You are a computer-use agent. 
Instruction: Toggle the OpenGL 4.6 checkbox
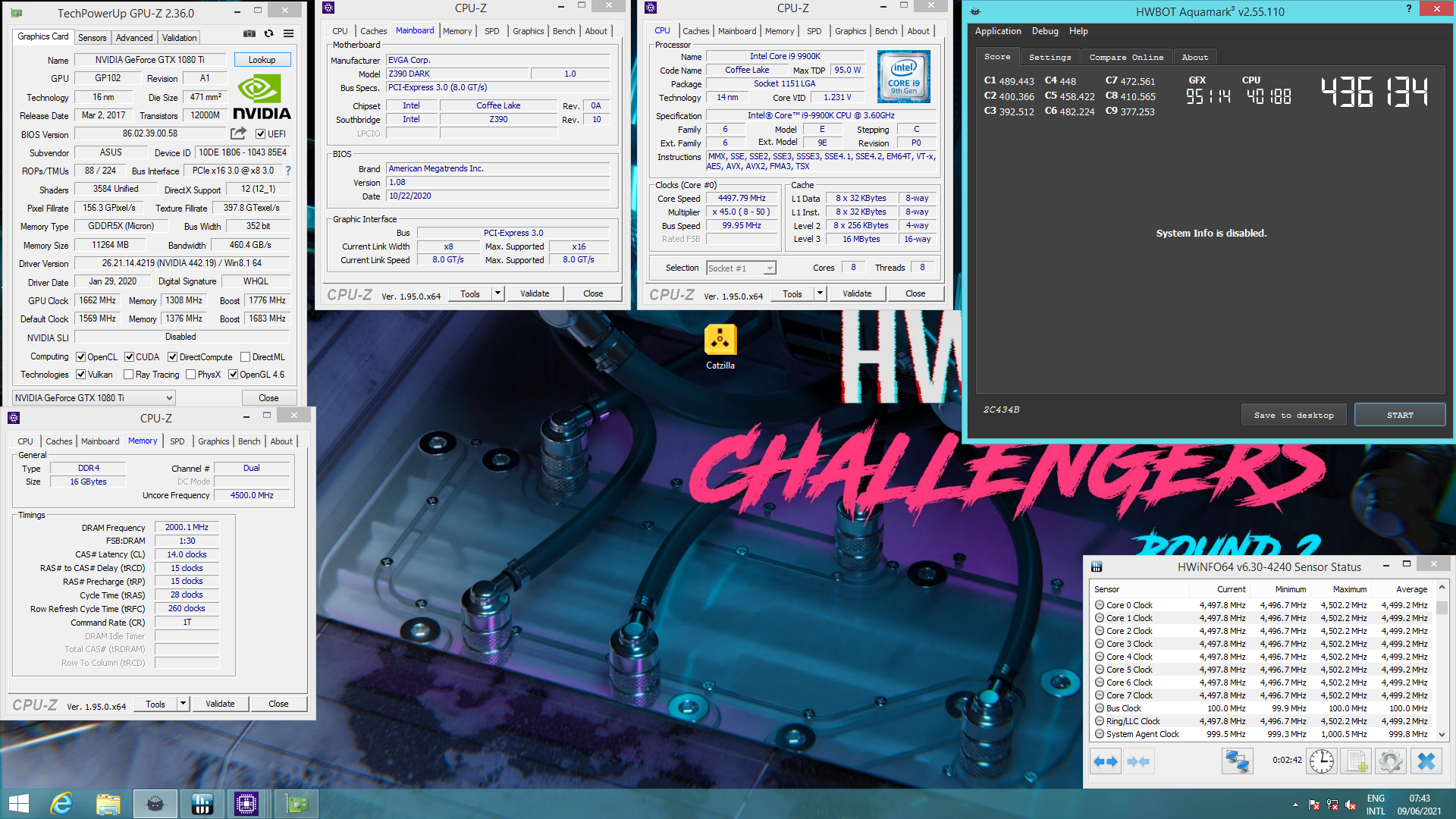tap(234, 375)
